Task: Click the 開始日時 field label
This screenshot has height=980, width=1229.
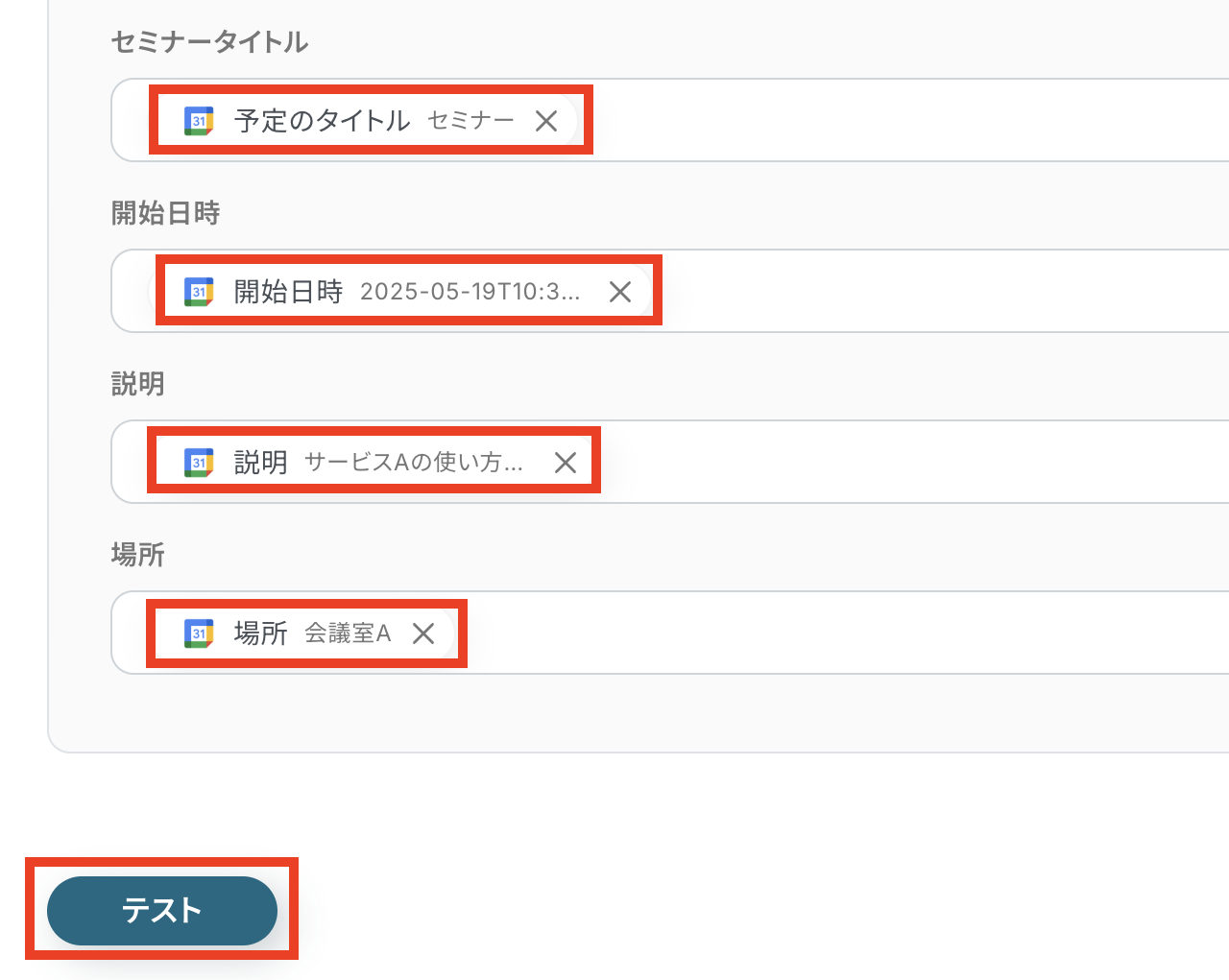Action: point(165,213)
